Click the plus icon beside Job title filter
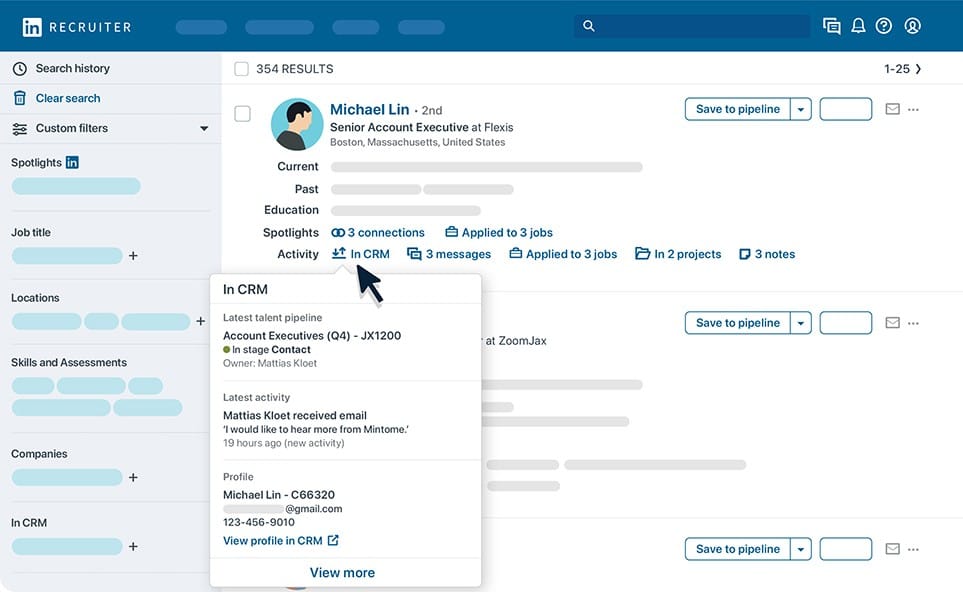Screen dimensions: 963x592 coord(133,256)
